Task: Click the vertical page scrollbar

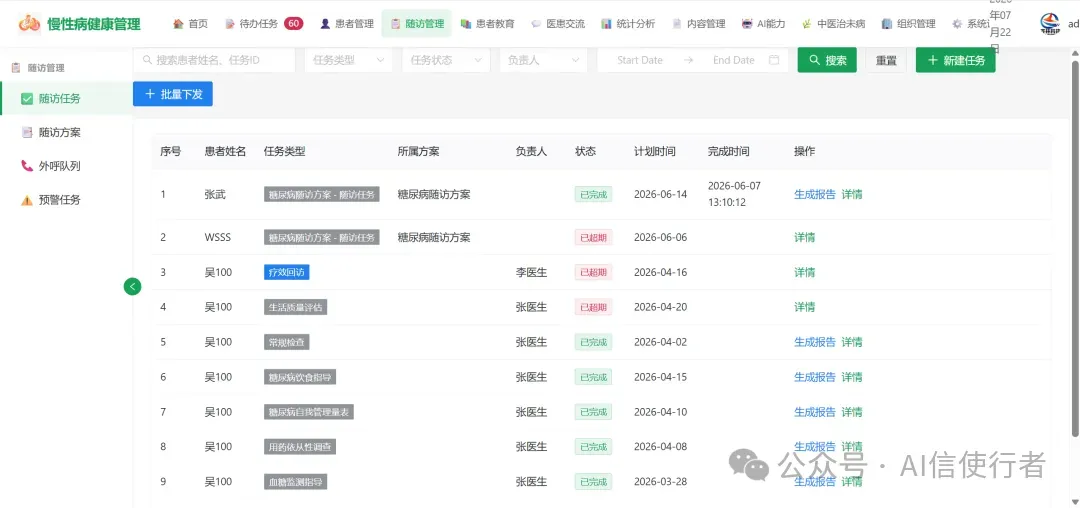Action: coord(1075,248)
